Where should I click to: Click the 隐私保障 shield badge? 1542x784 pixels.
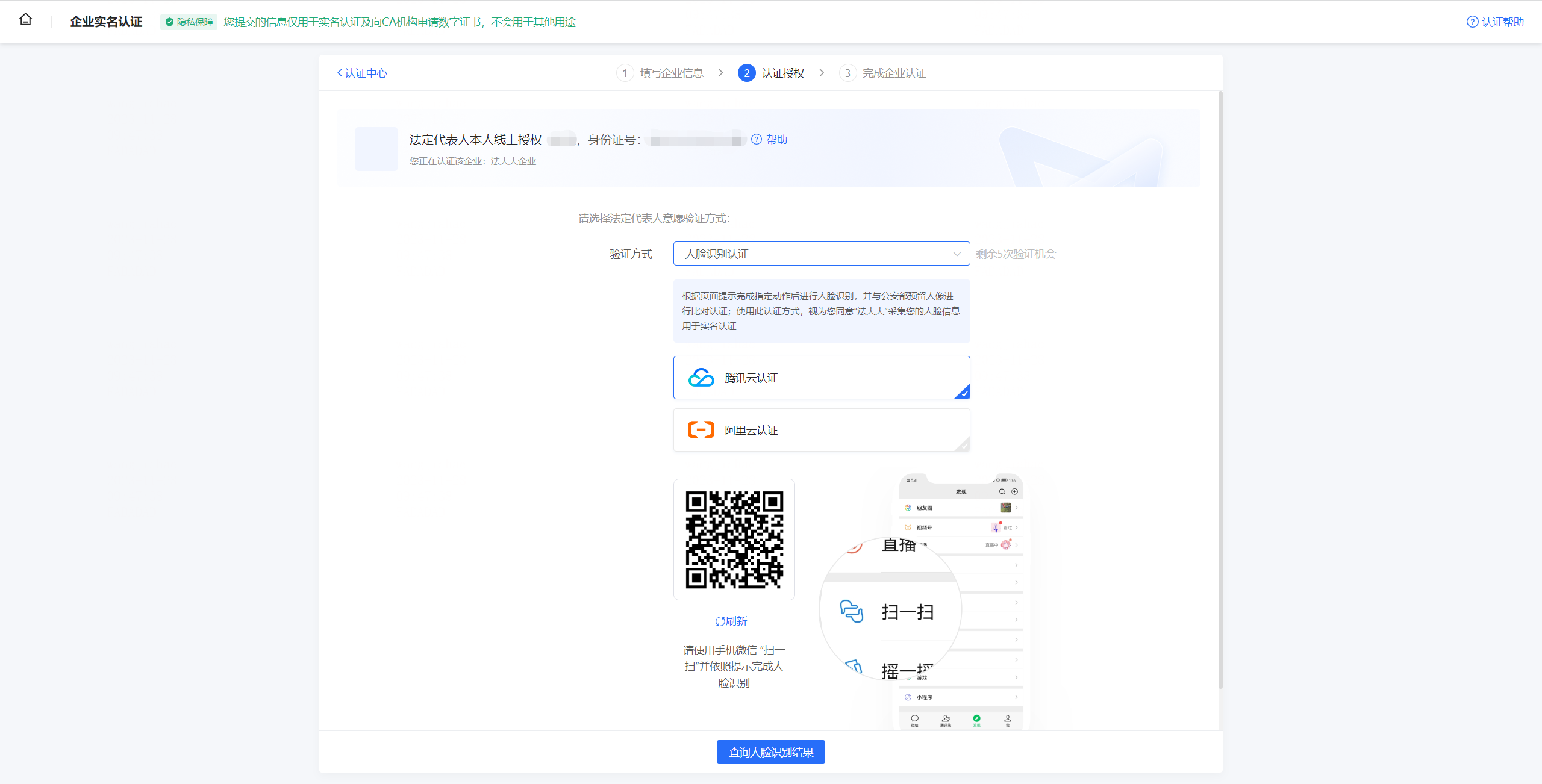pos(189,22)
